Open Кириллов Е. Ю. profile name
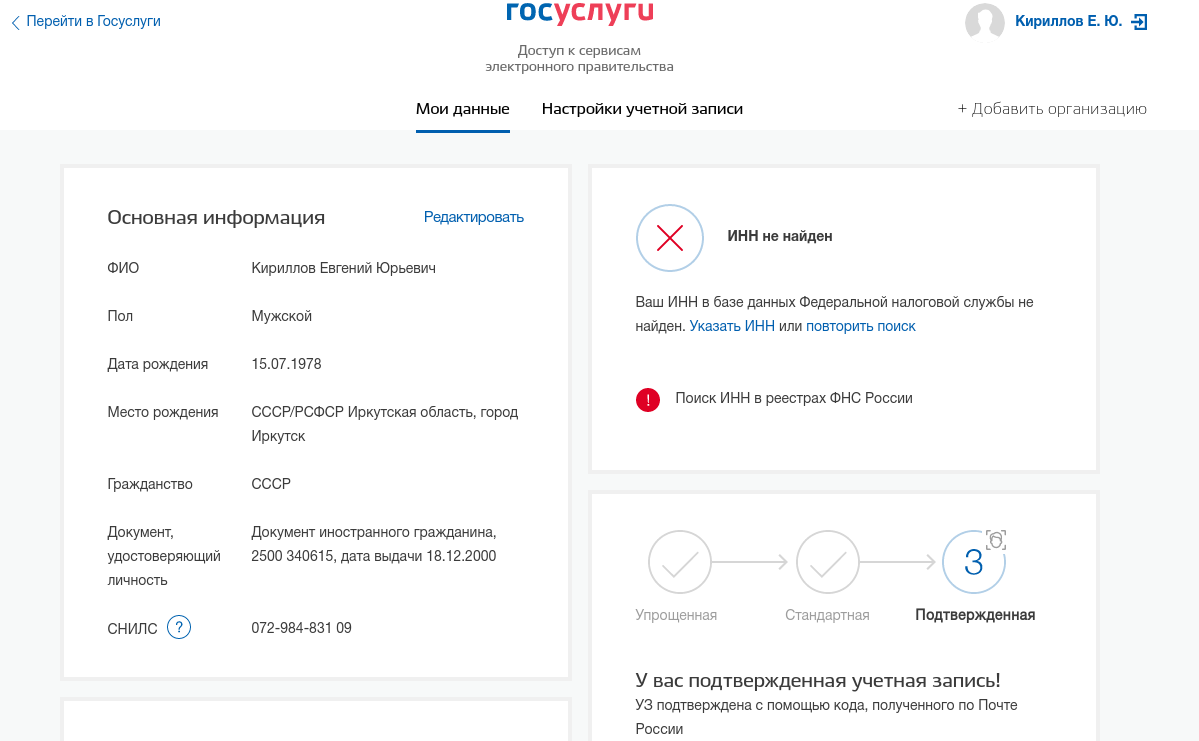Image resolution: width=1199 pixels, height=741 pixels. click(1068, 21)
